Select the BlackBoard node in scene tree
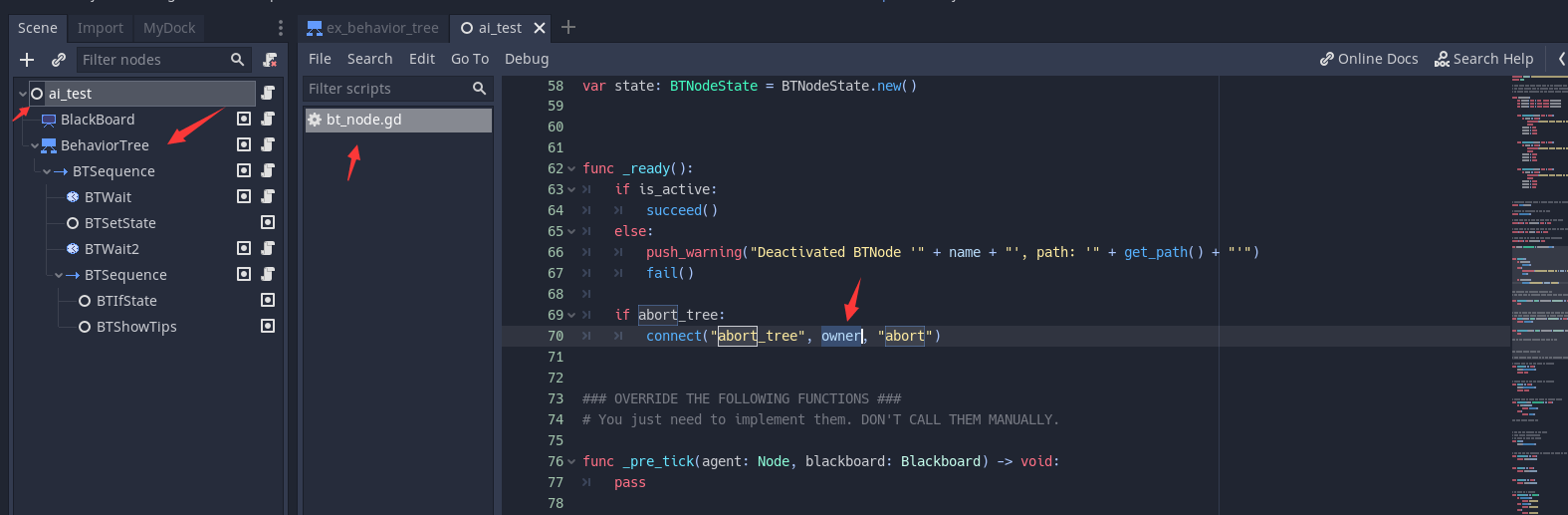The image size is (1568, 515). click(98, 120)
